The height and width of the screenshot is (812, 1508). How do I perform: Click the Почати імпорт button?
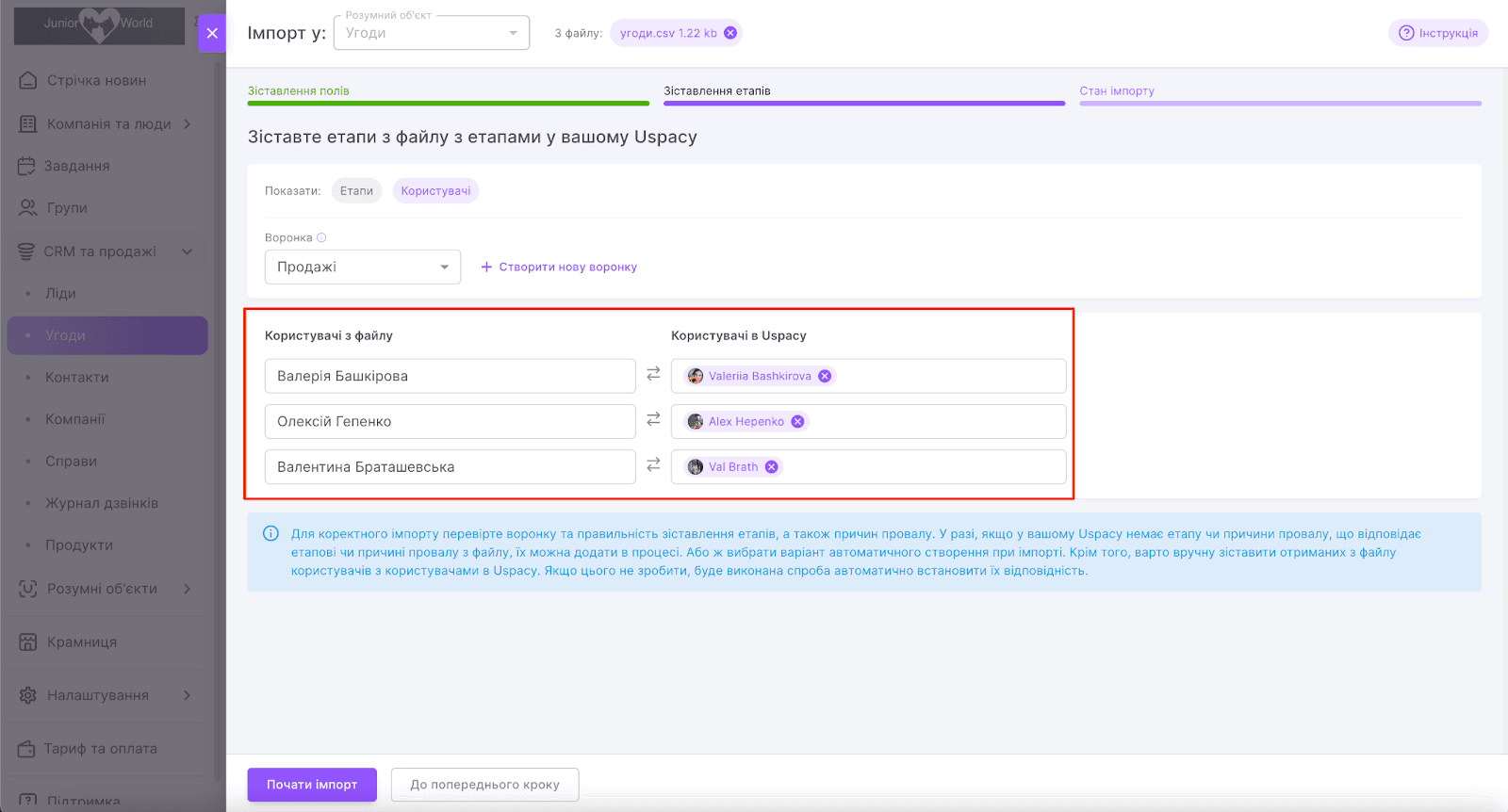point(312,785)
